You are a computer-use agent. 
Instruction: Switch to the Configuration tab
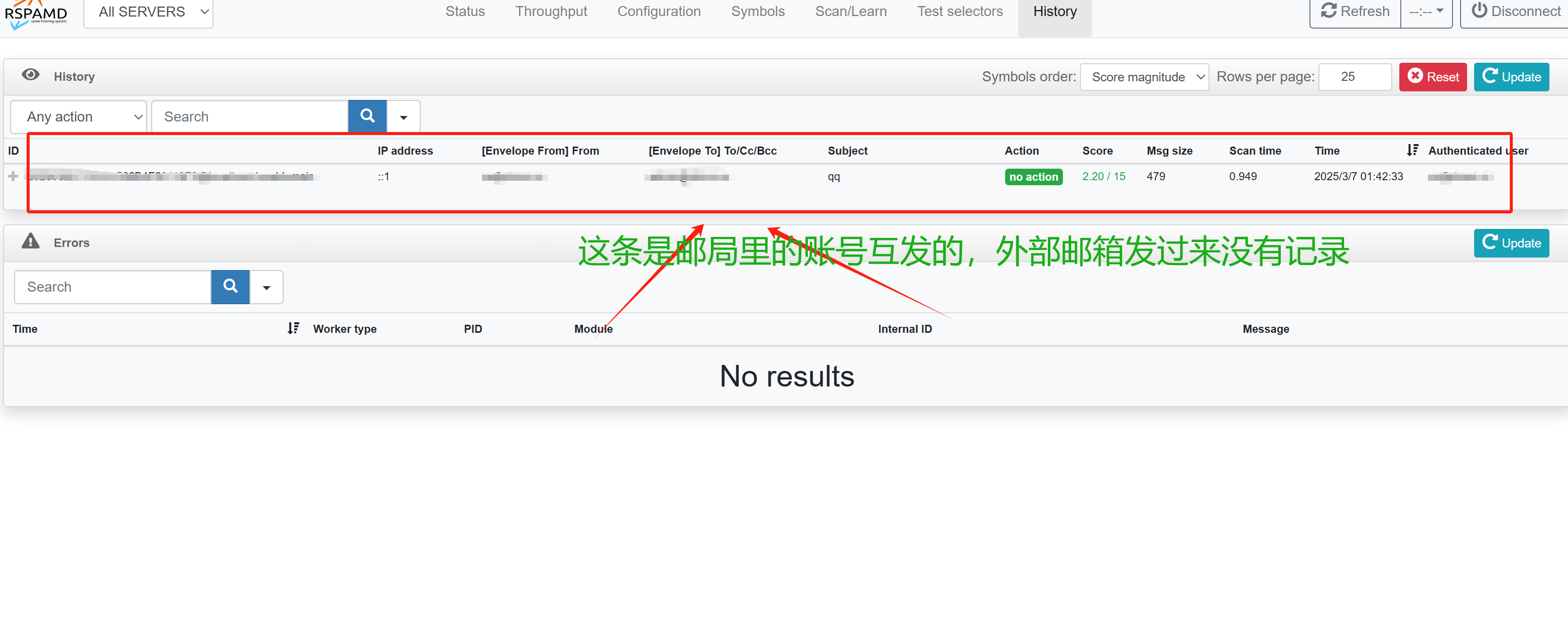tap(659, 12)
